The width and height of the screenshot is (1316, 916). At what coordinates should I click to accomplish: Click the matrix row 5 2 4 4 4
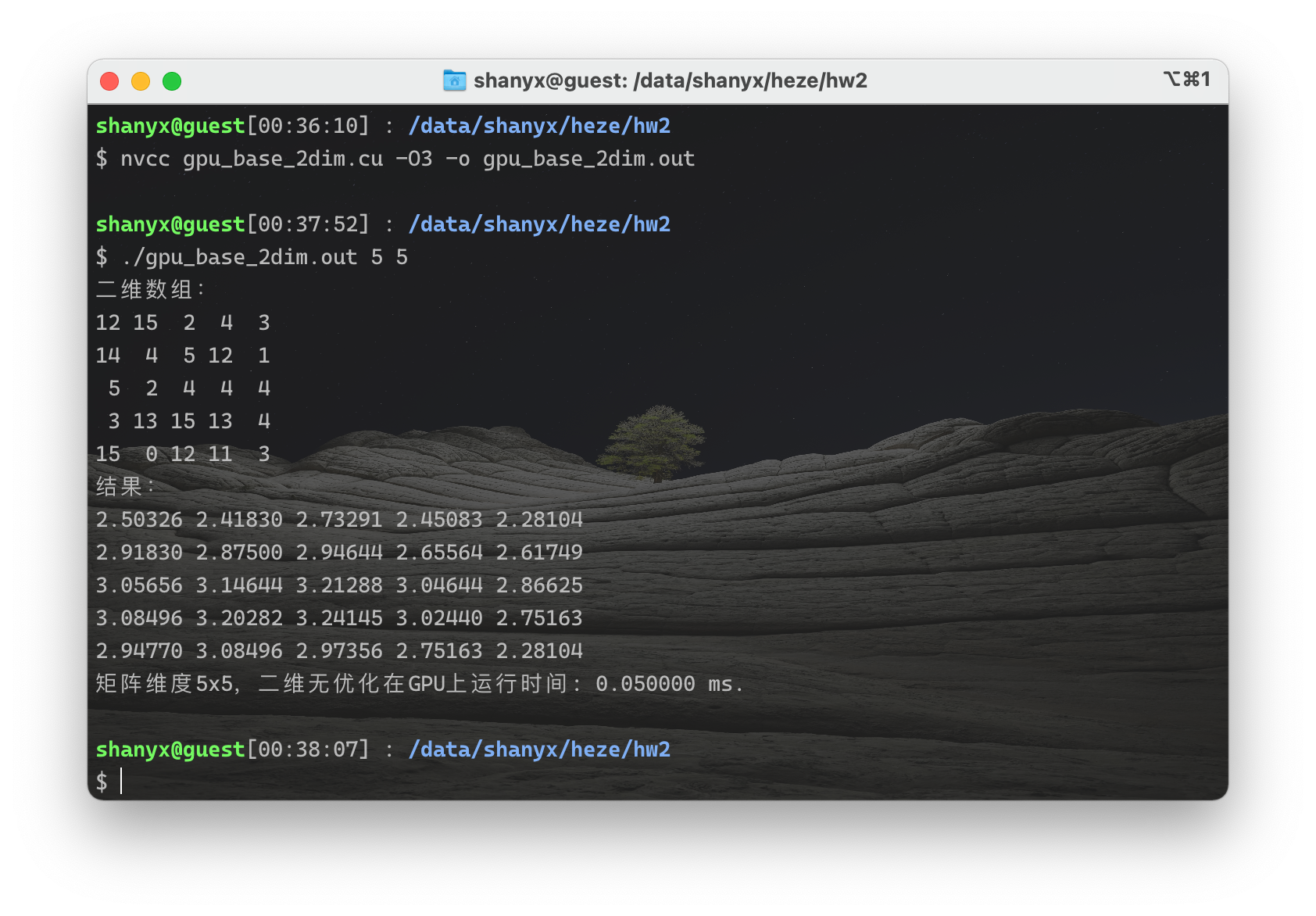[x=189, y=388]
